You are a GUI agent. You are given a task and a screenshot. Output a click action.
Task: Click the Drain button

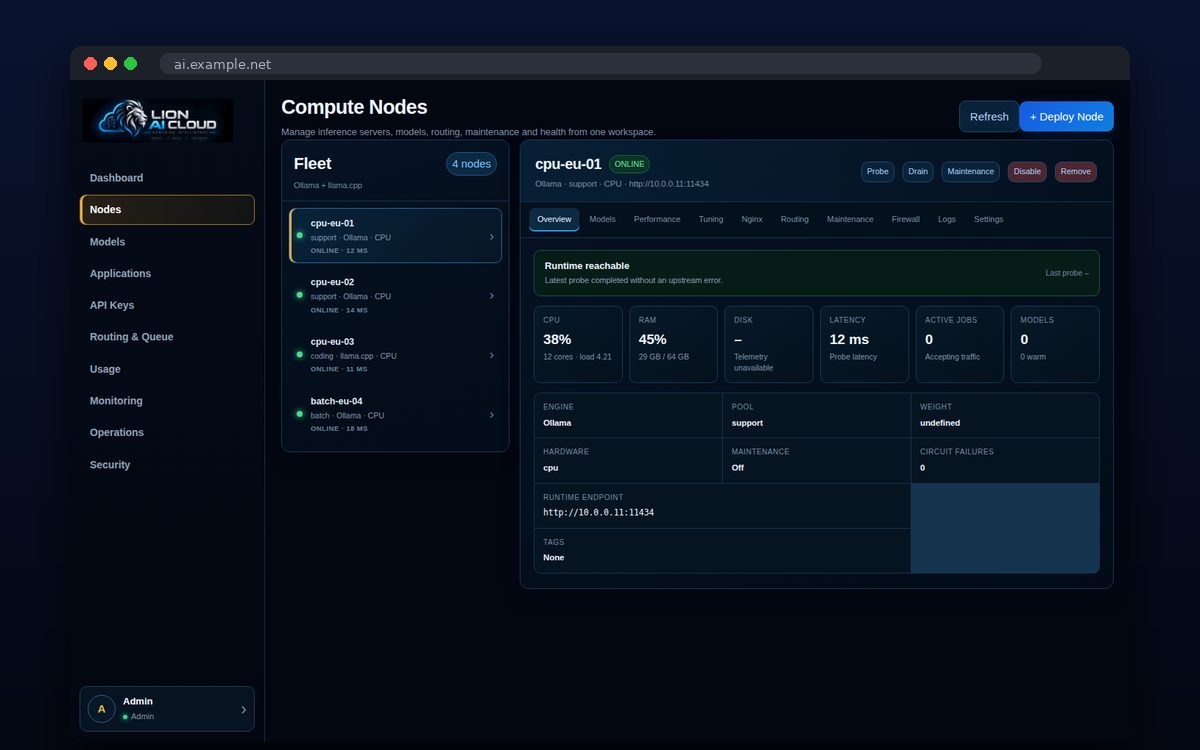[918, 172]
